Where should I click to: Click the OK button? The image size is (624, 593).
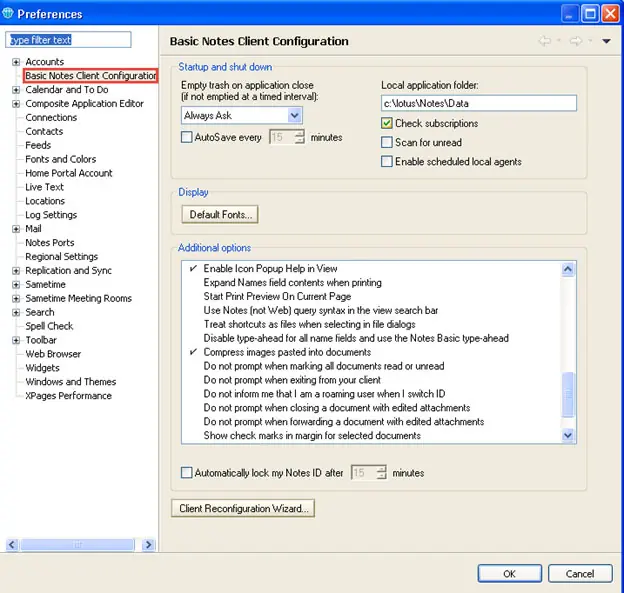pos(509,573)
